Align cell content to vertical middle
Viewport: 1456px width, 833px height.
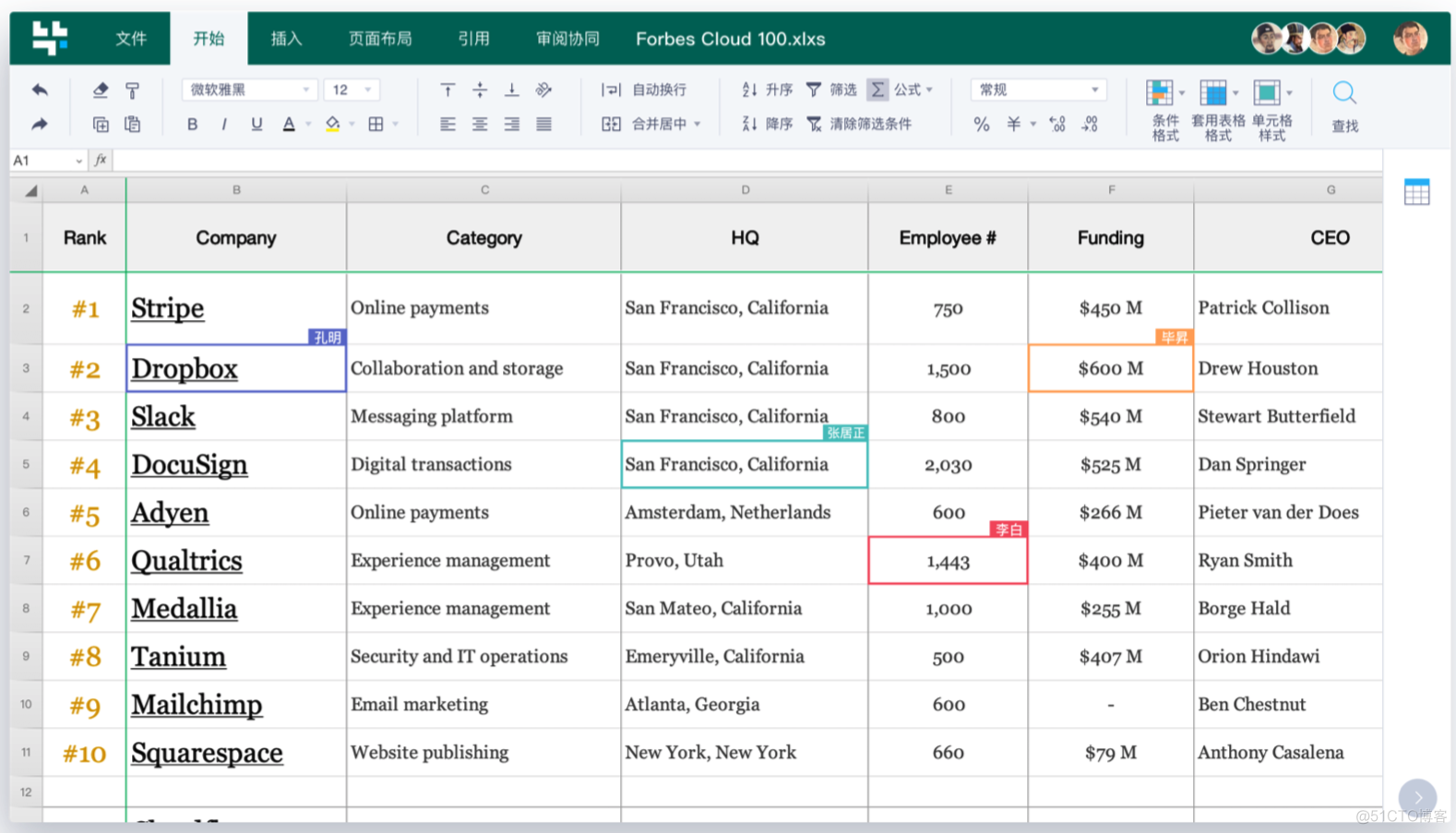coord(480,89)
